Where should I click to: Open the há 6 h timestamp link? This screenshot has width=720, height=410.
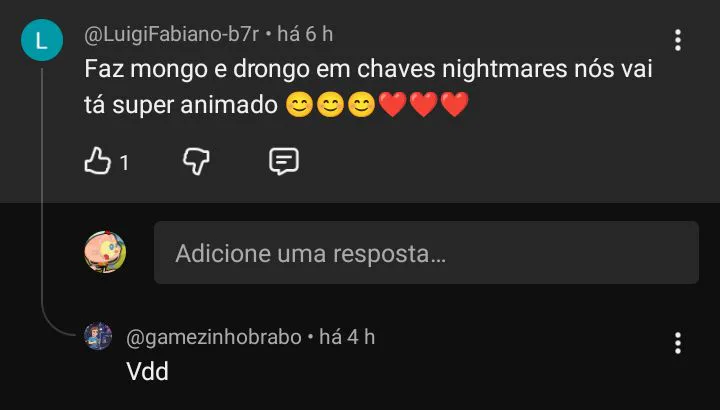305,34
